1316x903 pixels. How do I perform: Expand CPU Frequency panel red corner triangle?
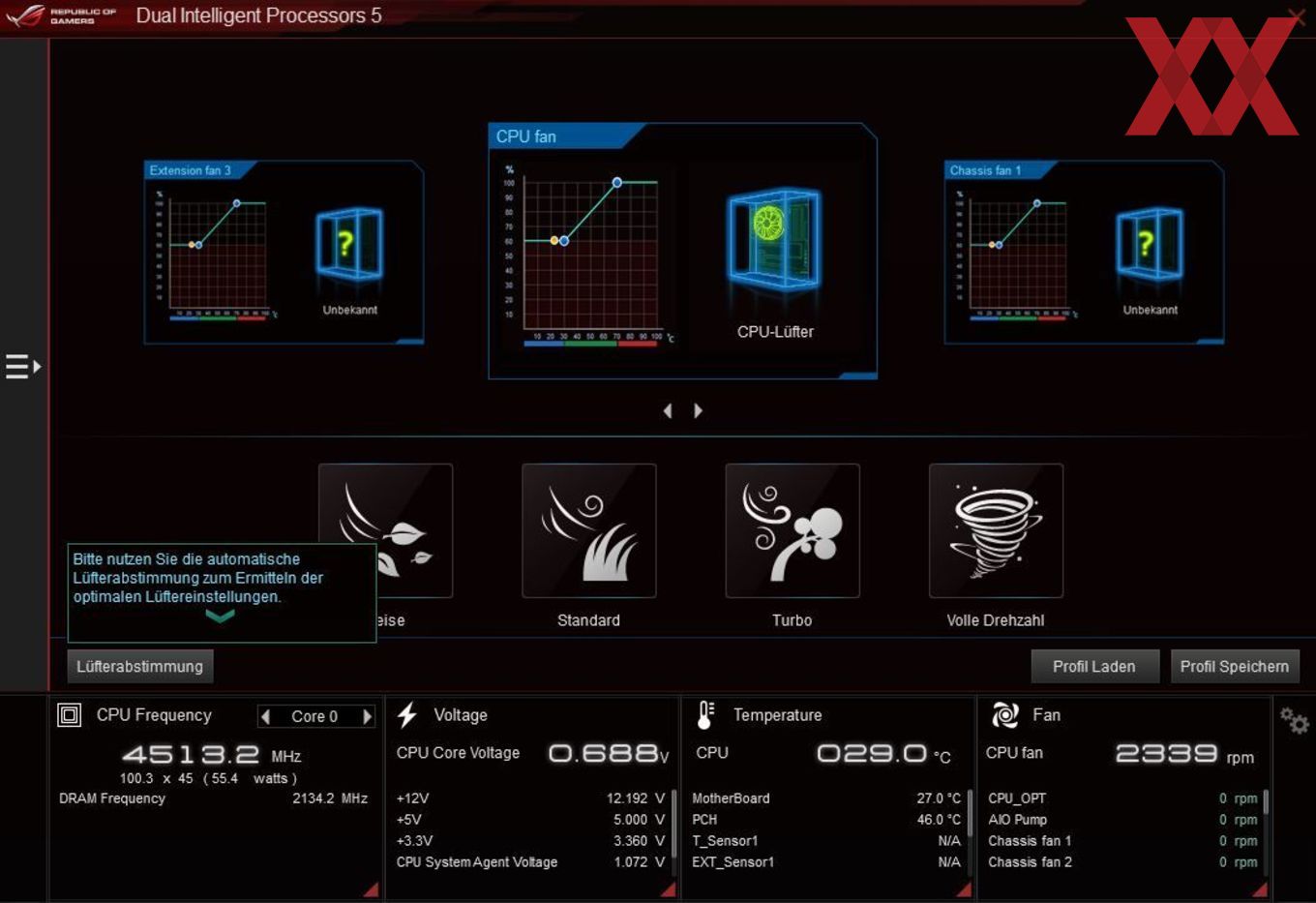click(x=371, y=889)
